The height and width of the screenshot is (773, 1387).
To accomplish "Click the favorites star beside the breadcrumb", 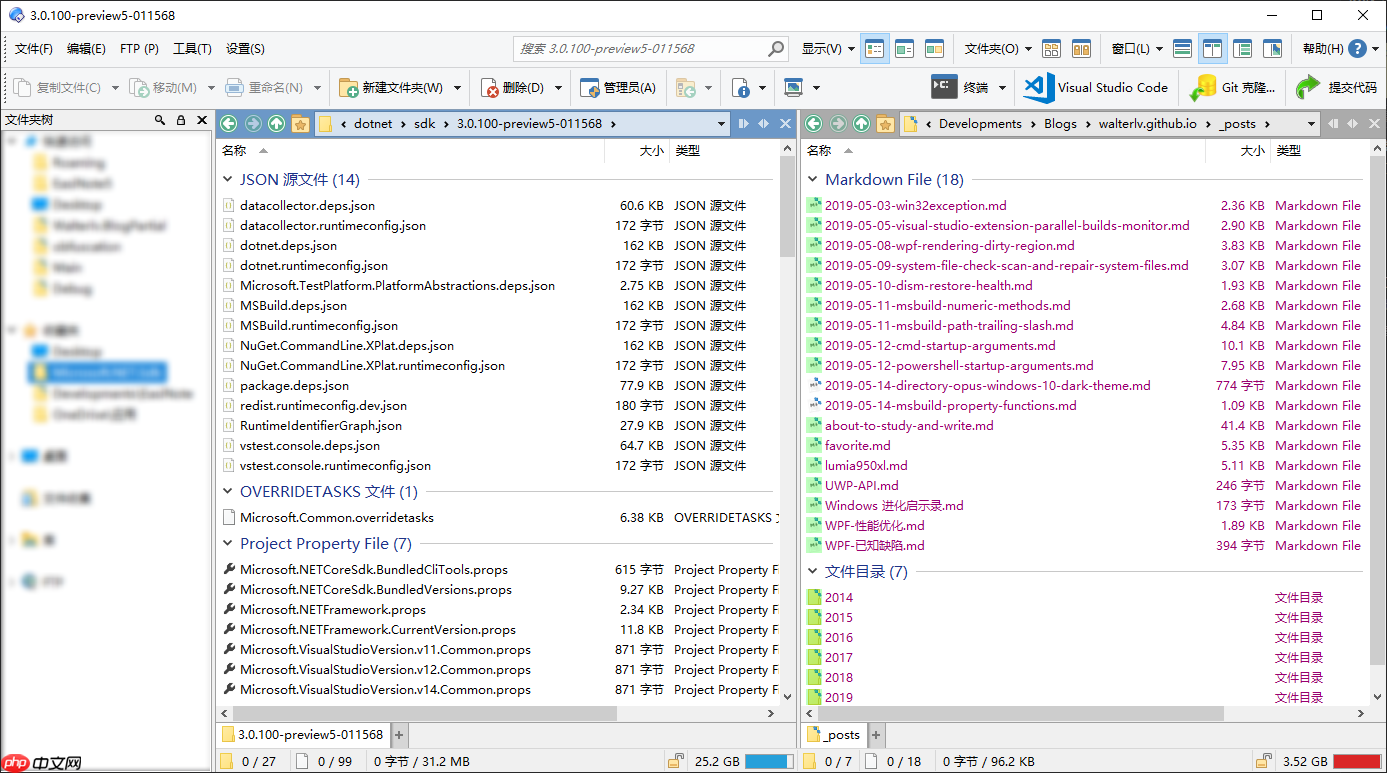I will (299, 123).
